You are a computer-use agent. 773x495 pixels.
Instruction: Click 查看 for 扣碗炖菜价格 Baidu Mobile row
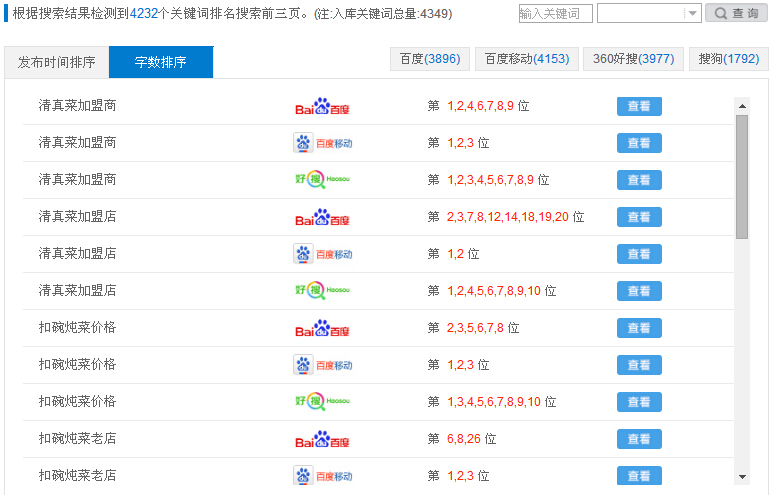[639, 365]
